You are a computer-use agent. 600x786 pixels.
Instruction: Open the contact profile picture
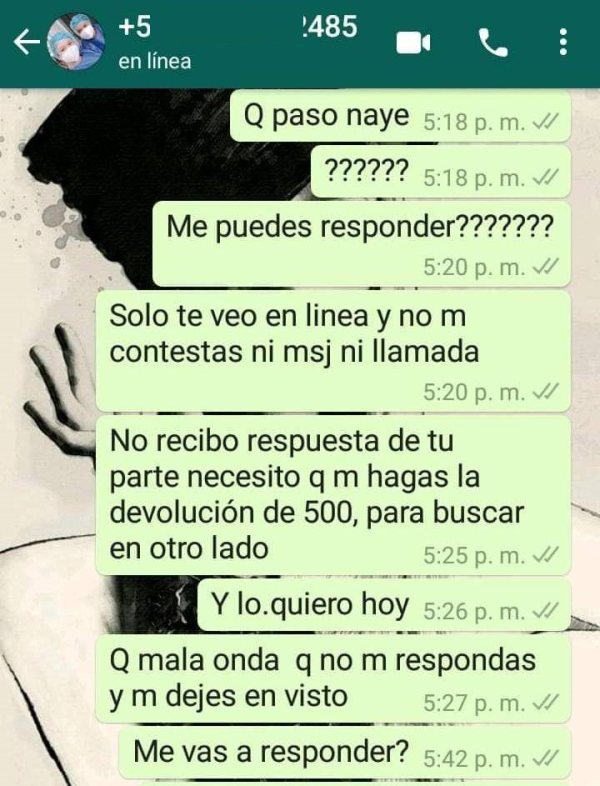[76, 42]
